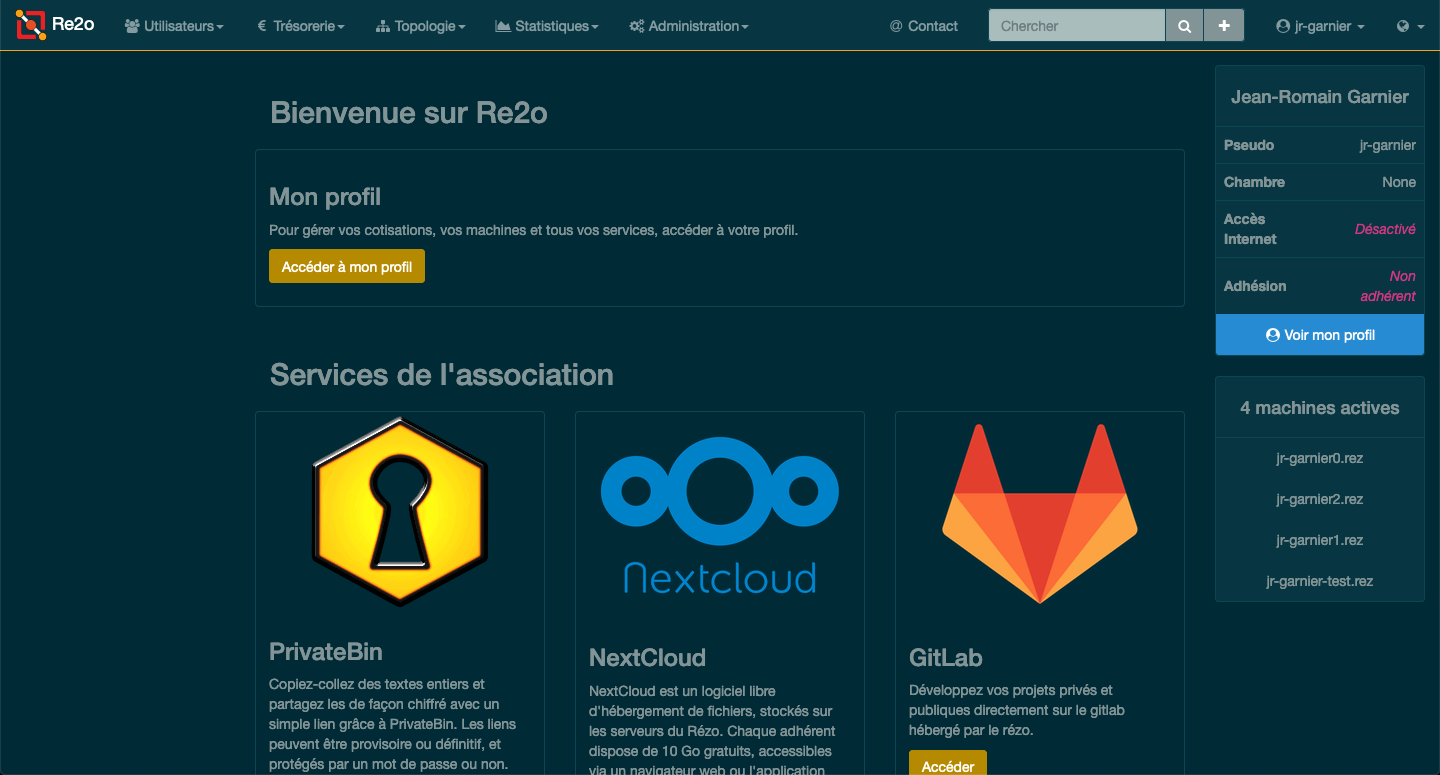Open the Utilisateurs dropdown menu
The width and height of the screenshot is (1440, 775).
point(174,26)
